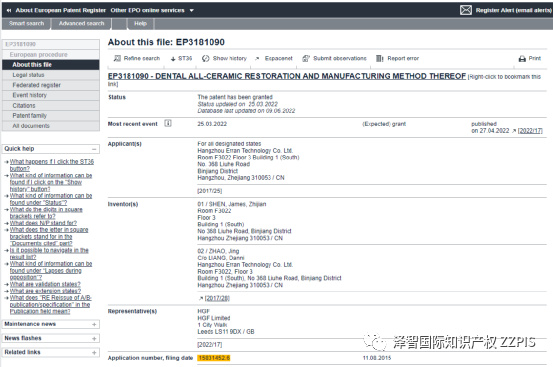
Task: Click representative HGF Limited text
Action: (x=214, y=318)
